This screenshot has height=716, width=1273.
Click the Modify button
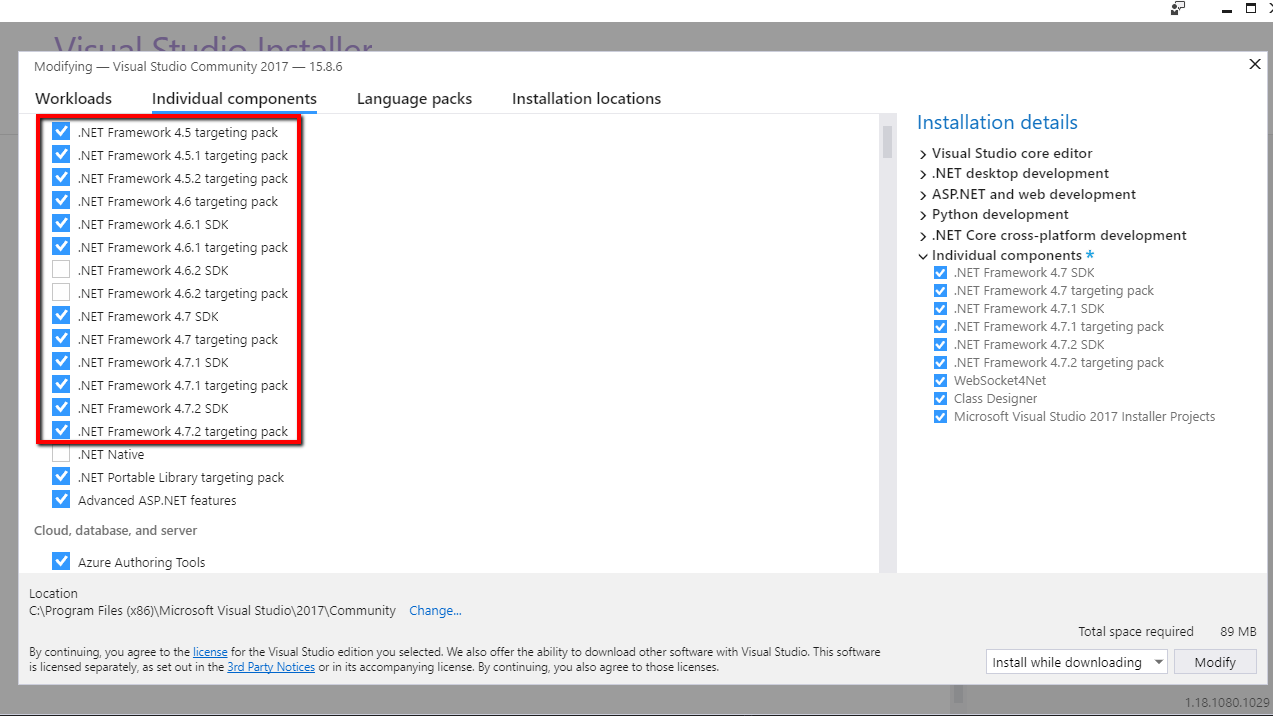tap(1215, 662)
